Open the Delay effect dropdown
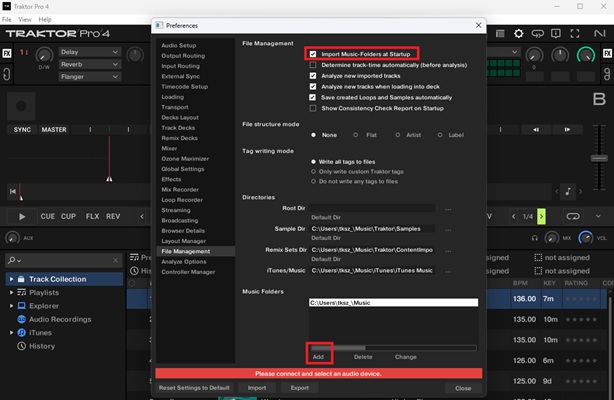The height and width of the screenshot is (400, 614). click(90, 52)
